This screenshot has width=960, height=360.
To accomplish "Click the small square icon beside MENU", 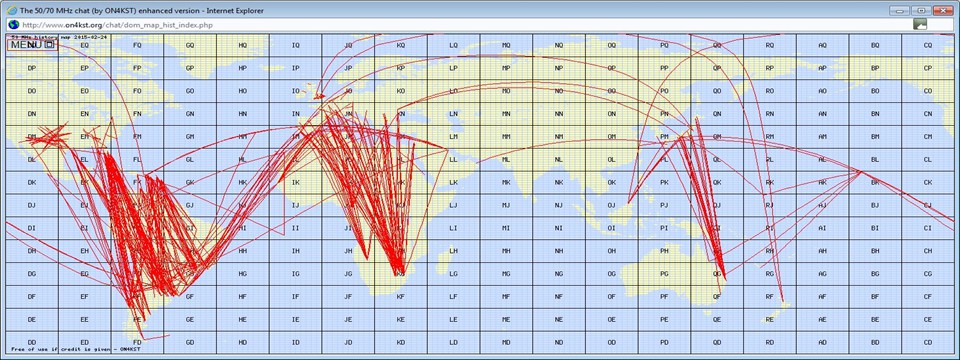I will (50, 45).
